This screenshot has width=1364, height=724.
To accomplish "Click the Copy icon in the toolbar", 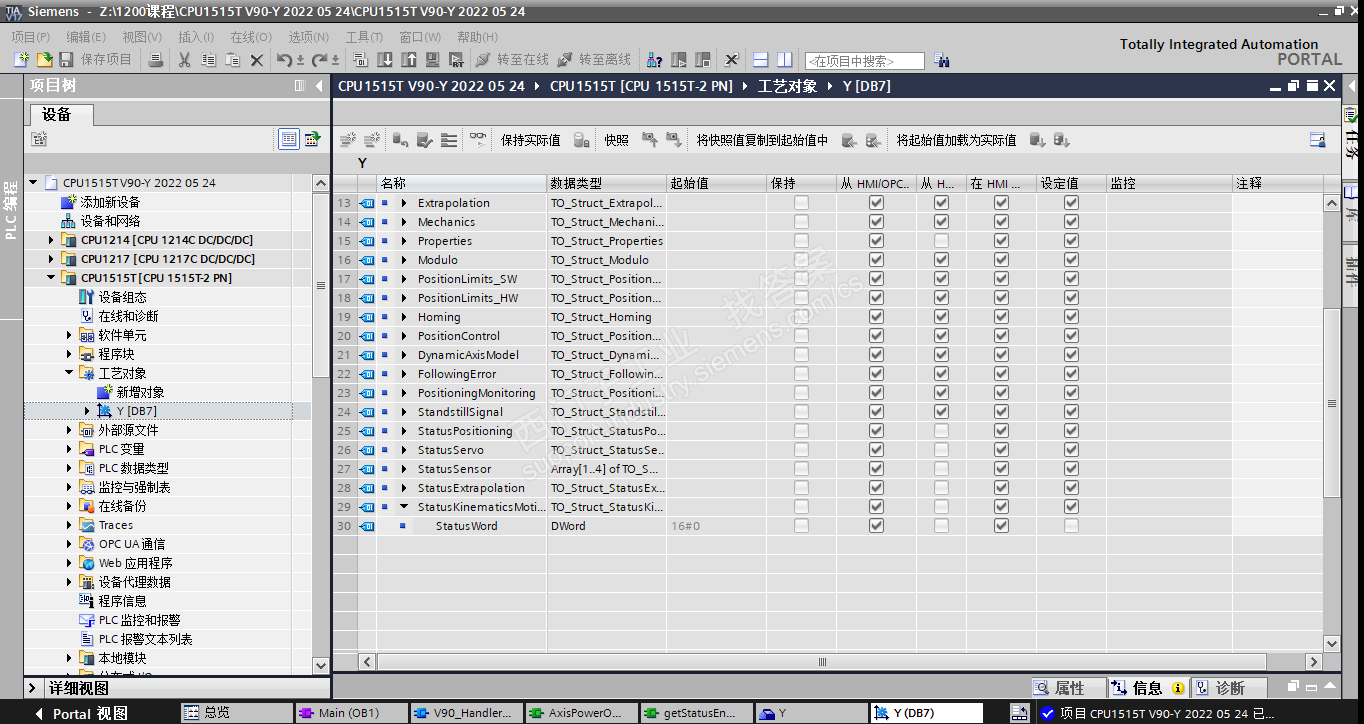I will [208, 60].
